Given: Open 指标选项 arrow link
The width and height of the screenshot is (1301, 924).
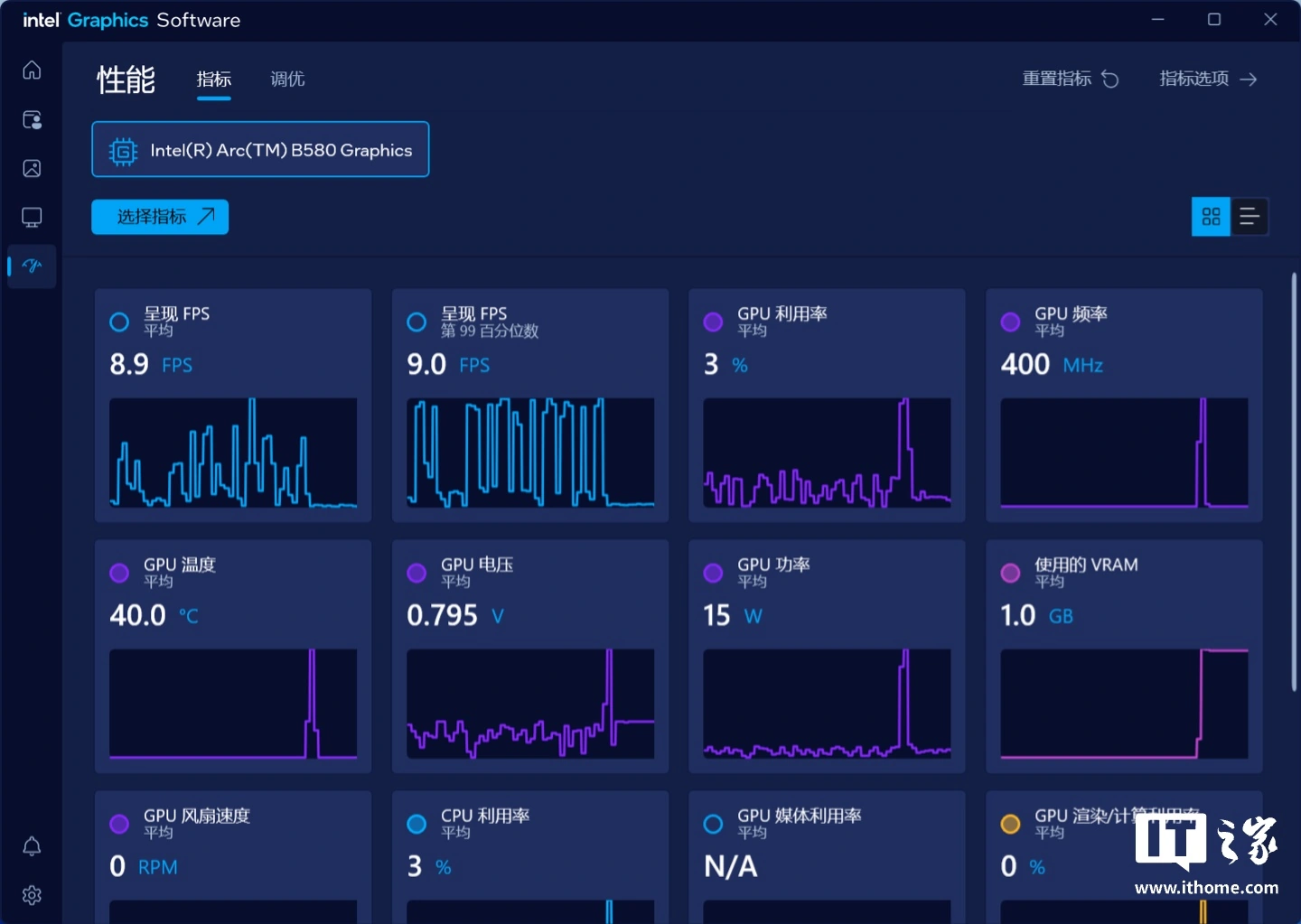Looking at the screenshot, I should (1208, 79).
